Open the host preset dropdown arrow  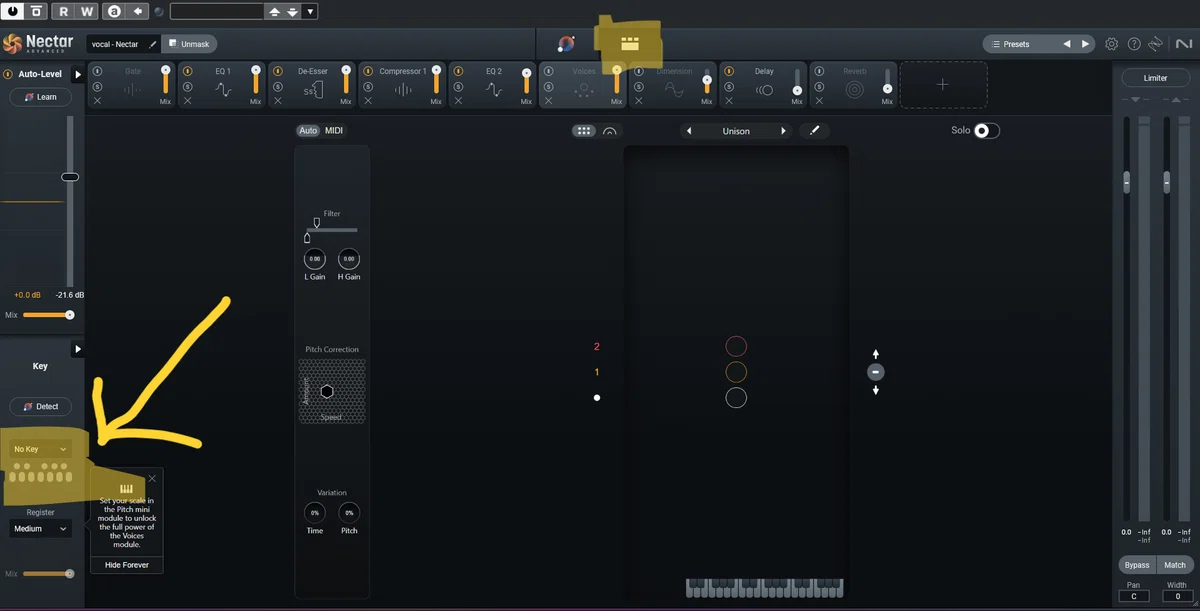coord(311,11)
